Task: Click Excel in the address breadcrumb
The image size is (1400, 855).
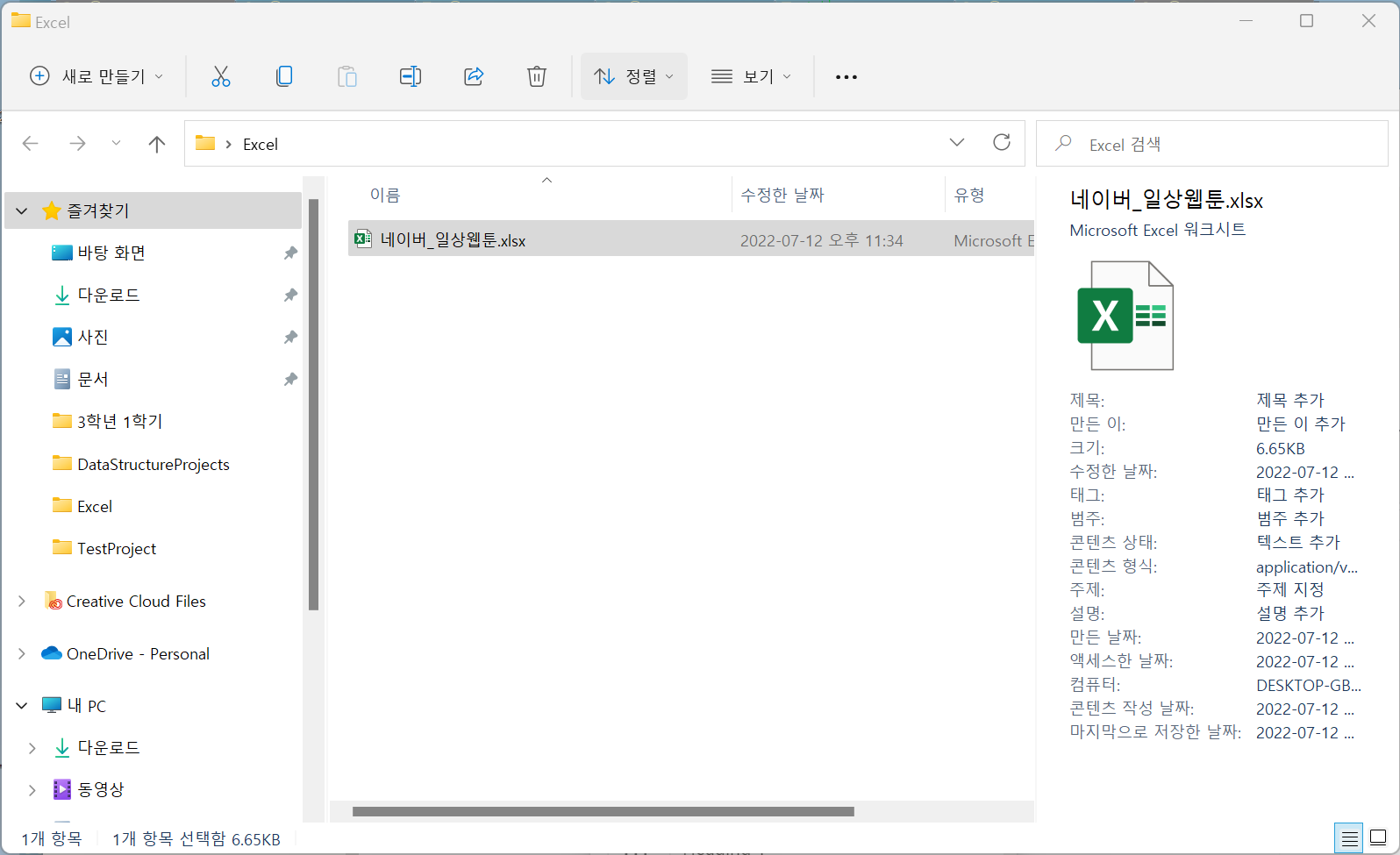Action: tap(261, 145)
